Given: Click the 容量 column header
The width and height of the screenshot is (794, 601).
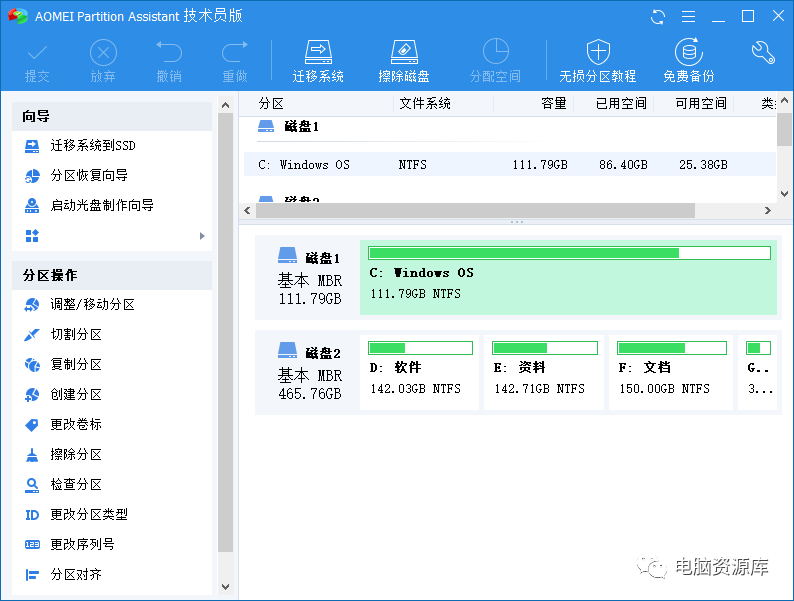Looking at the screenshot, I should point(553,104).
